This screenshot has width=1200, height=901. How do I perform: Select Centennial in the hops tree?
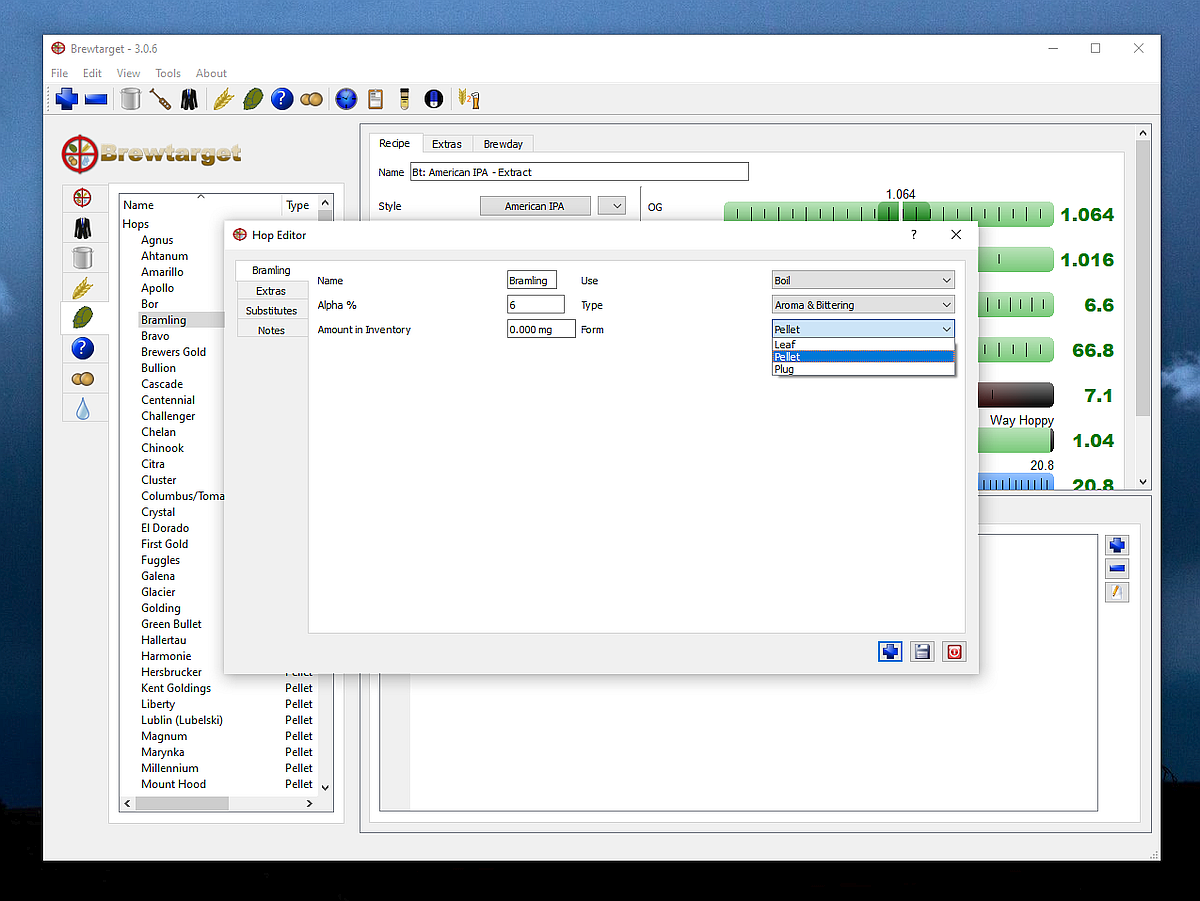168,400
